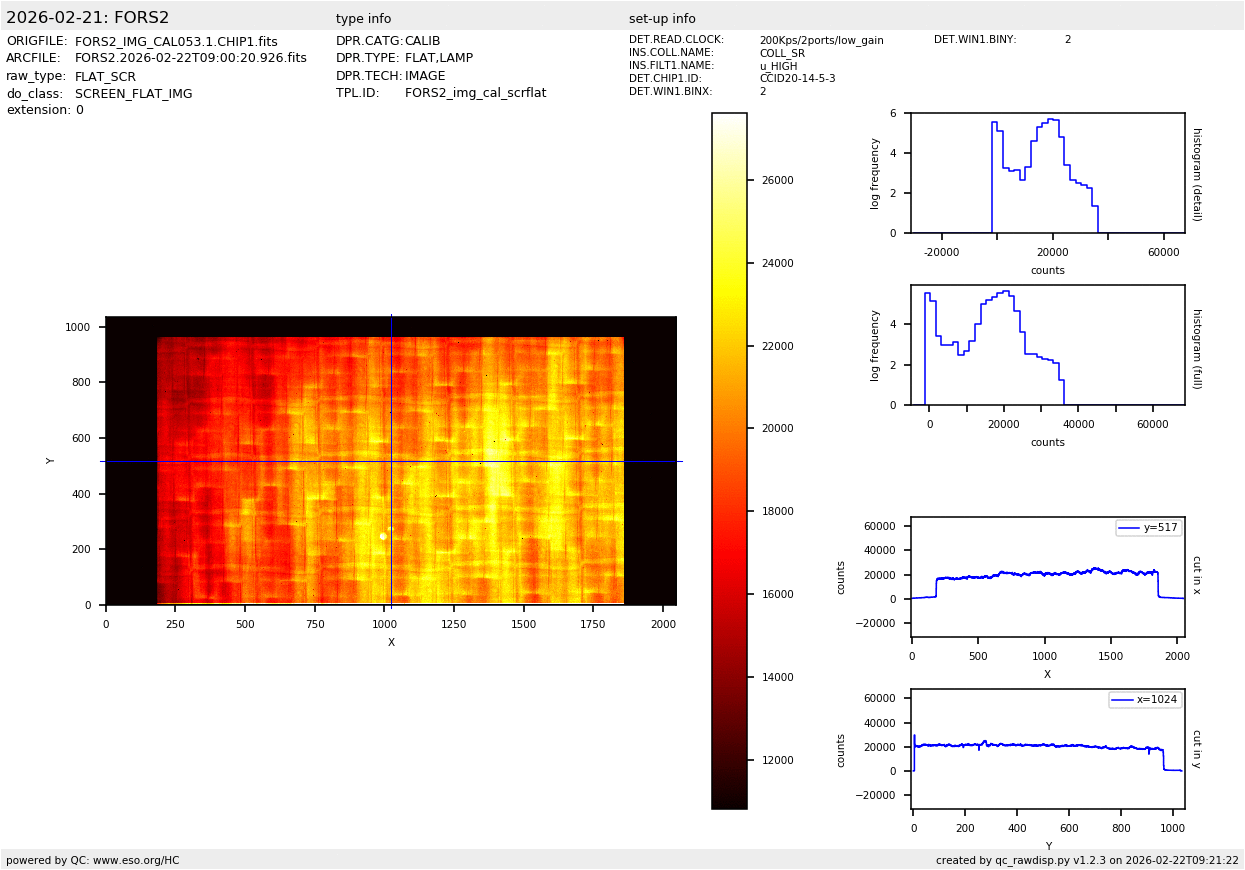Select the TPL.ID value FORS2_img_cal_scrflat

pos(475,93)
